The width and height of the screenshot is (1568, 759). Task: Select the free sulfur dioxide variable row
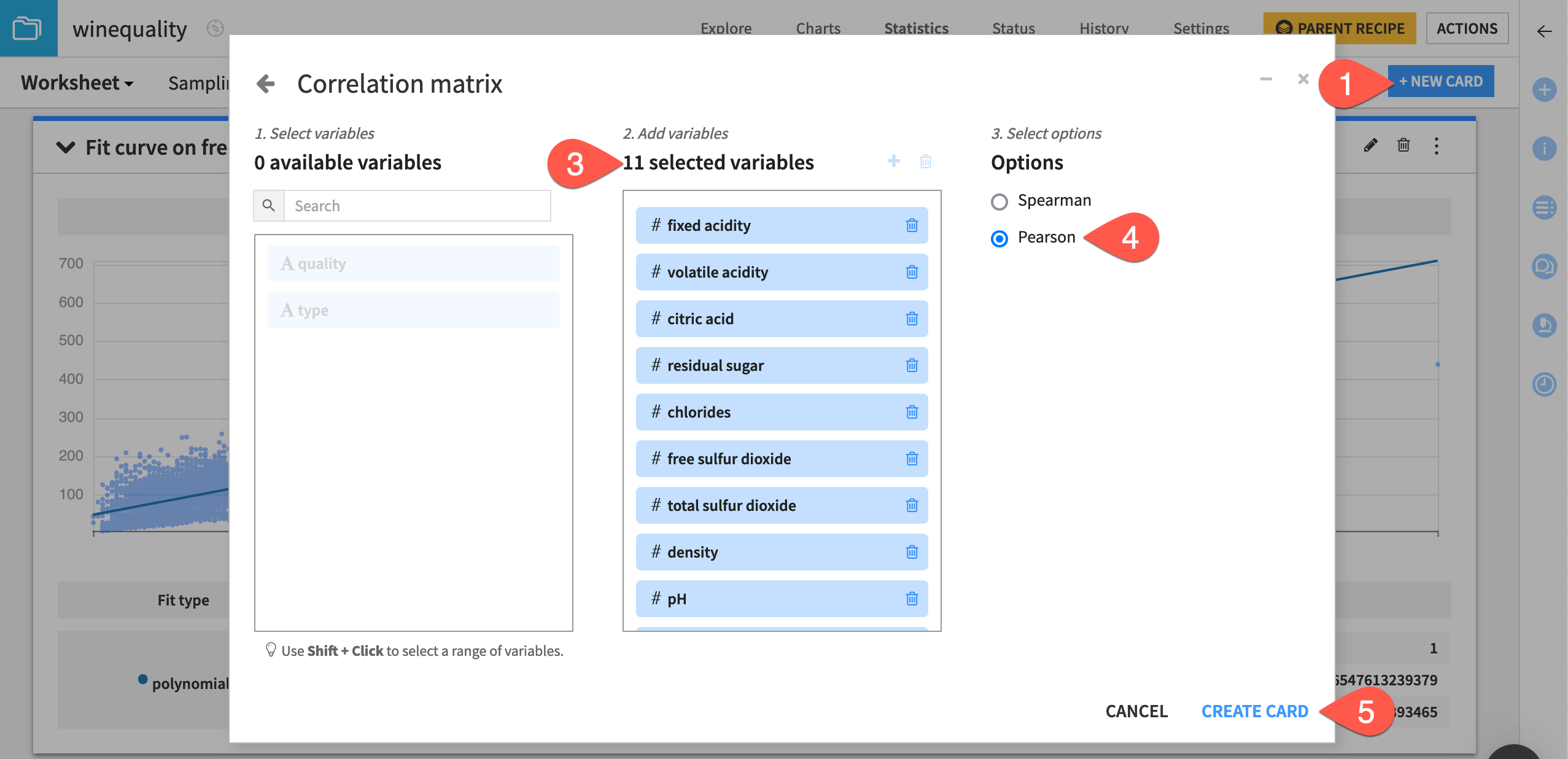pyautogui.click(x=782, y=459)
